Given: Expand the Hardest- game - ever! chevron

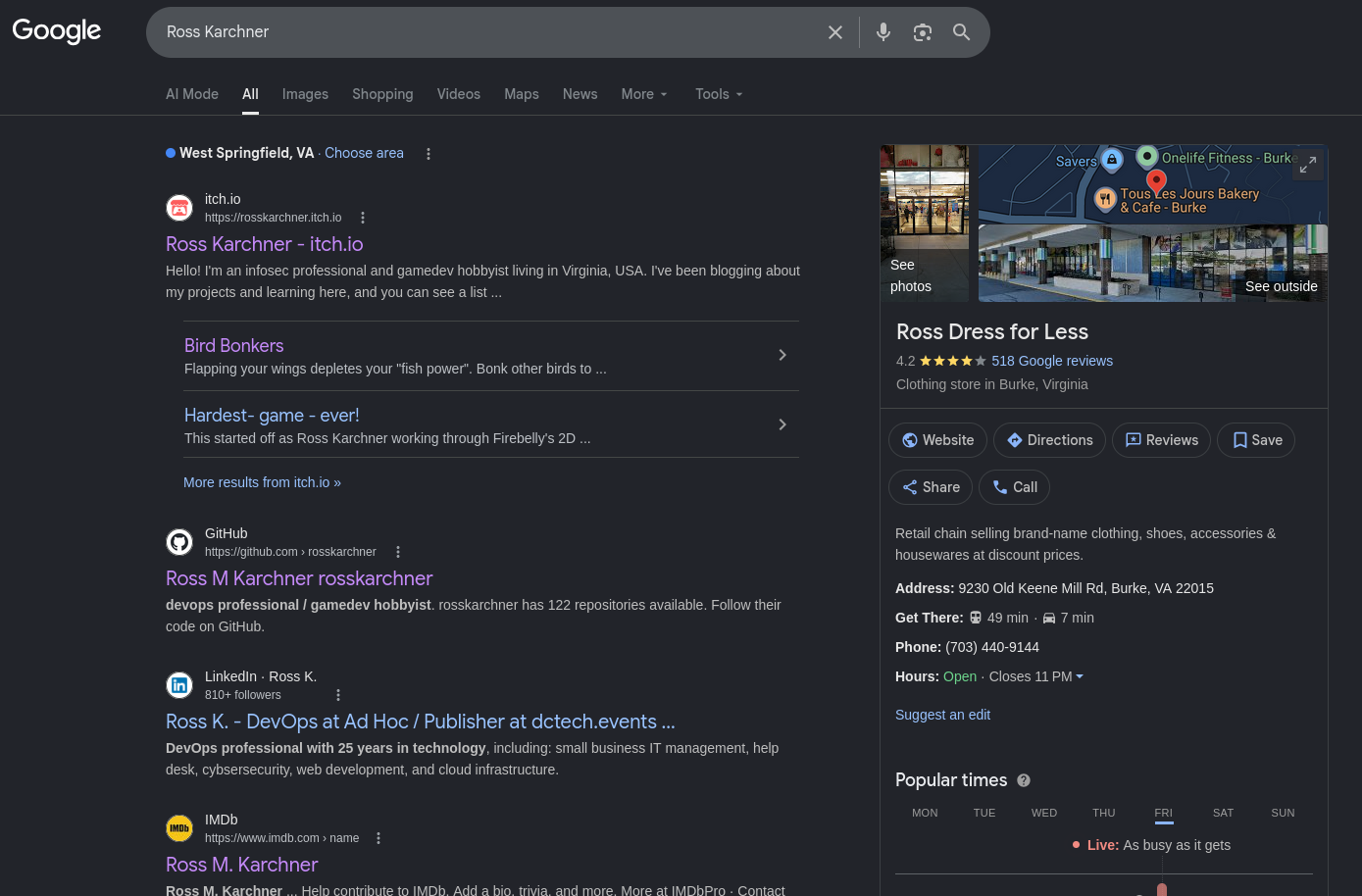Looking at the screenshot, I should (x=782, y=424).
